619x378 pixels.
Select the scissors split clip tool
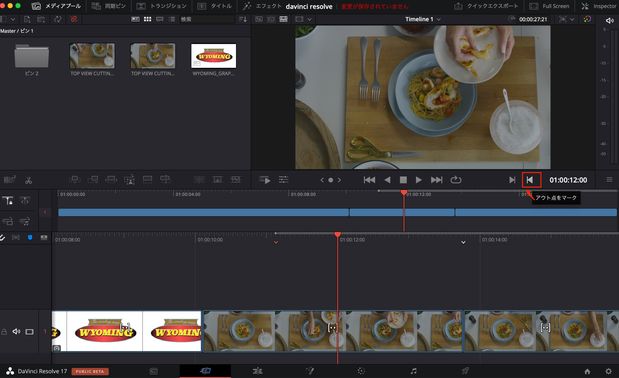(28, 180)
